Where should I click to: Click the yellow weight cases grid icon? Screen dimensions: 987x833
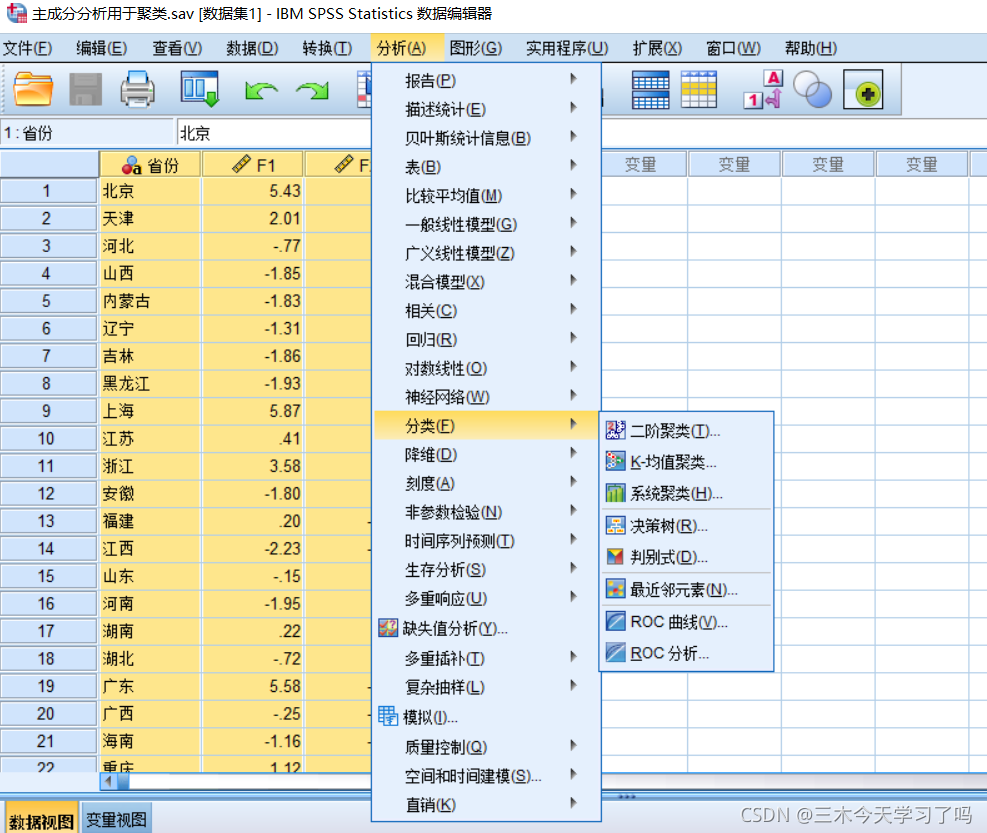coord(699,89)
